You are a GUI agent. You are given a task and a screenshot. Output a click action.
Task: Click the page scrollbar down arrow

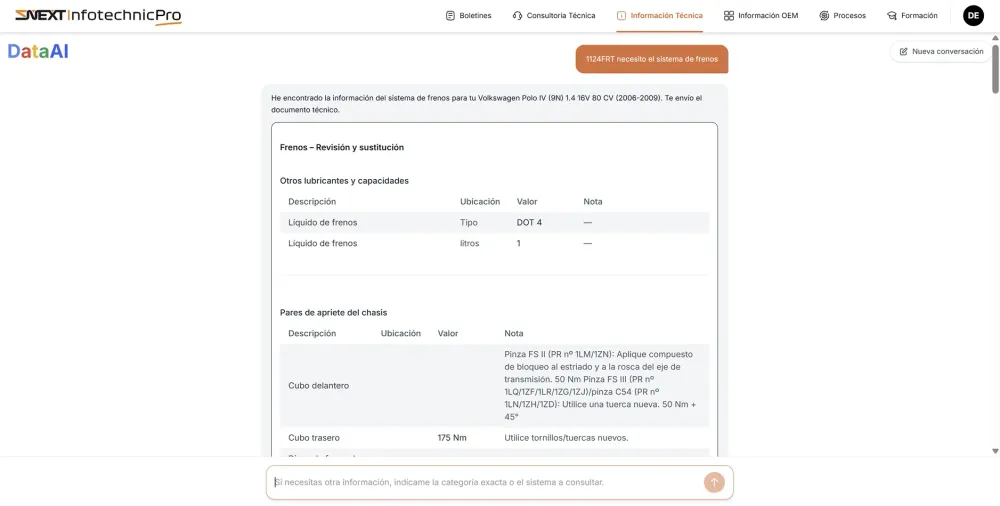995,451
